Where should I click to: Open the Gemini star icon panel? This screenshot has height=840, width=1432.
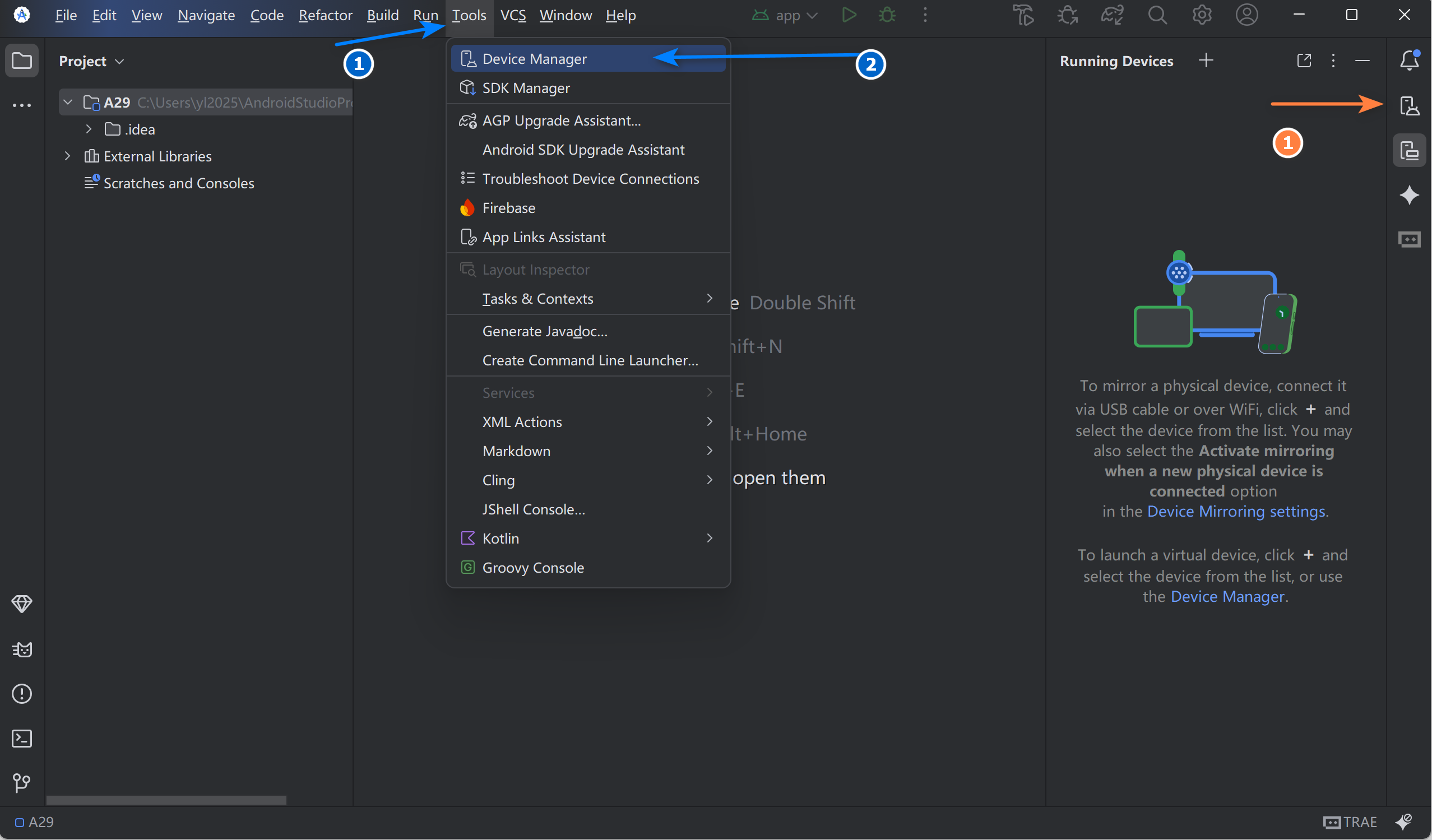1409,196
